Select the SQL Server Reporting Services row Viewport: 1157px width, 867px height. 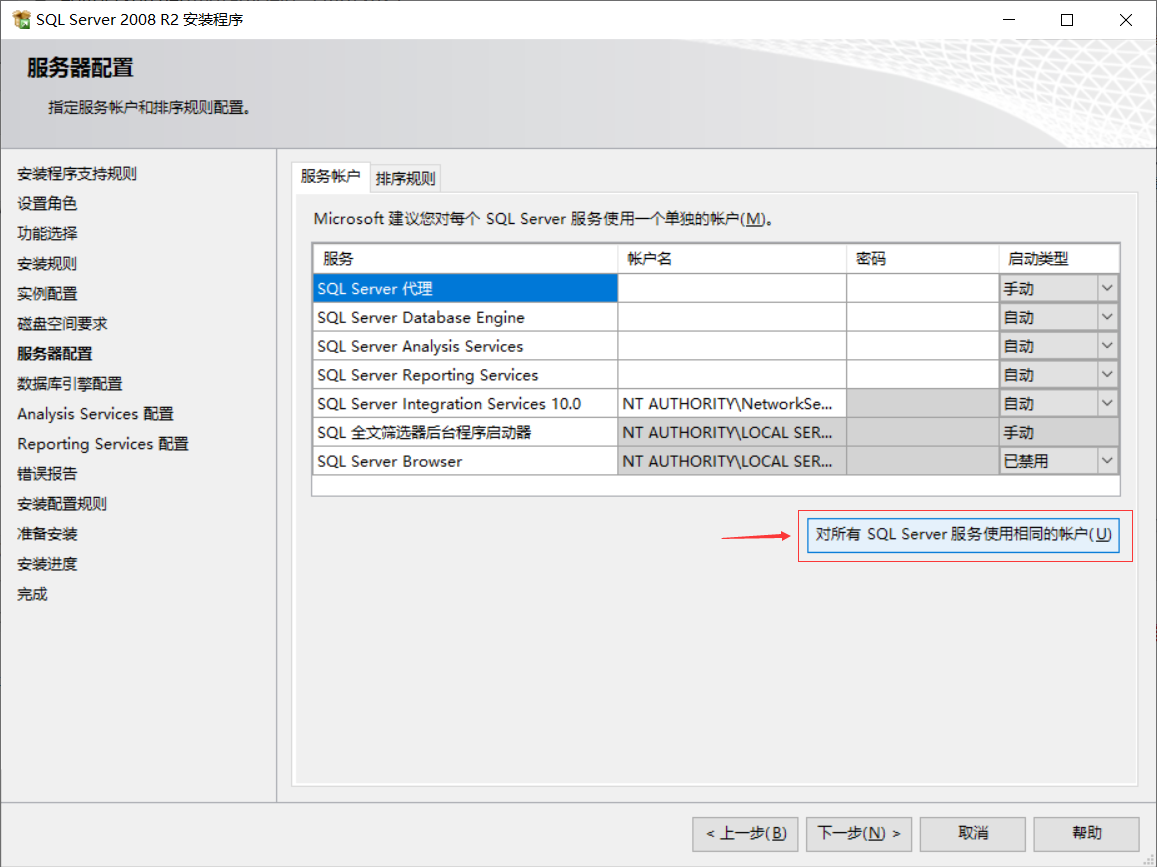tap(465, 375)
